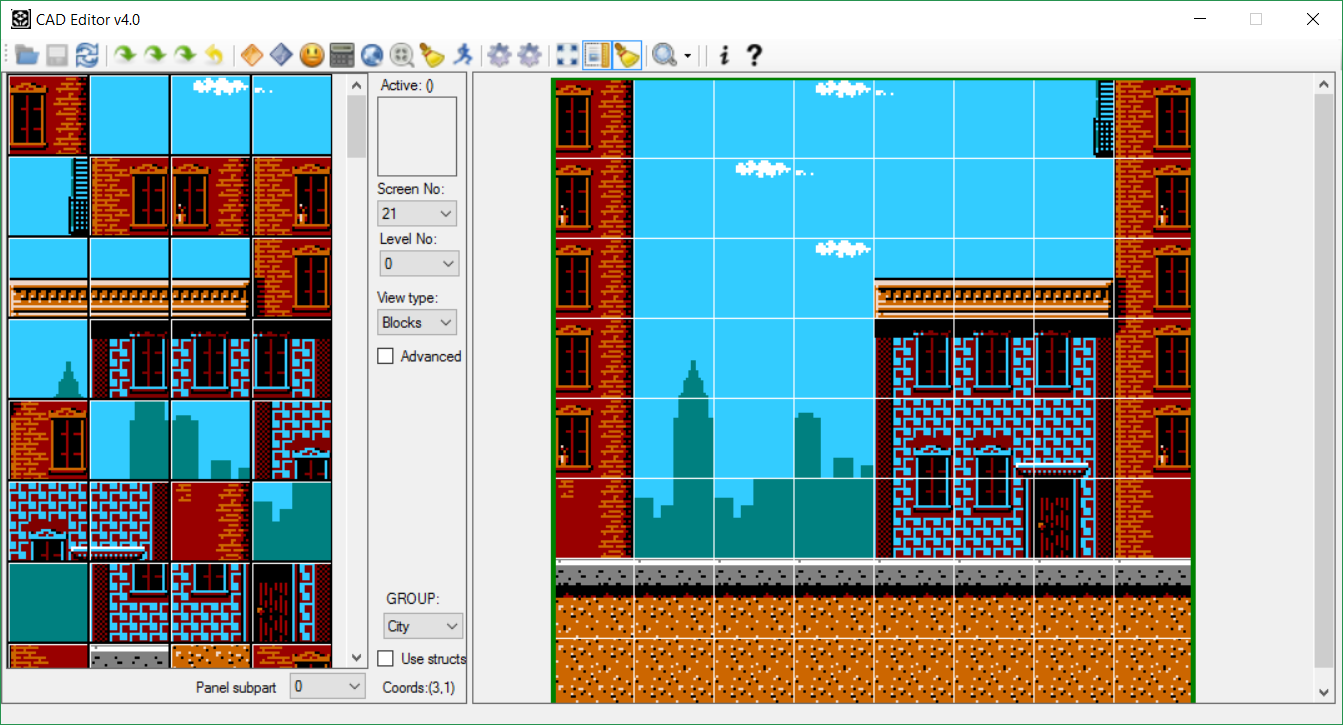The width and height of the screenshot is (1343, 725).
Task: Select the pointed tower skyline block
Action: point(48,359)
